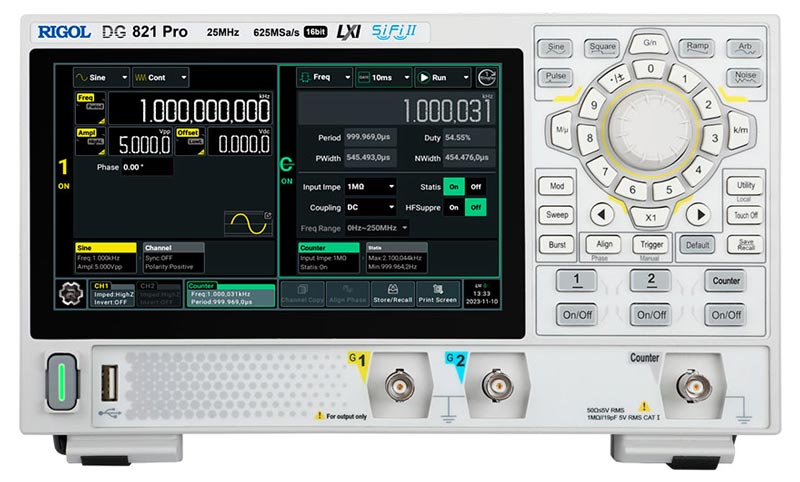Tap the Freq value field 1.000,000,000
Viewport: 800px width, 482px height.
[188, 109]
